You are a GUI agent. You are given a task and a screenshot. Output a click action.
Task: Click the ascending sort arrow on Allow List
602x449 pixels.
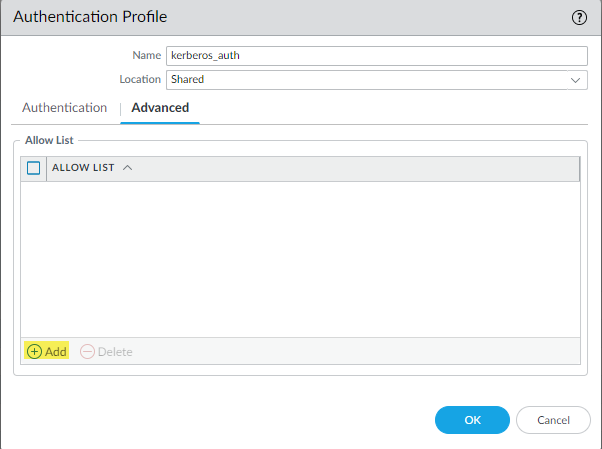127,168
